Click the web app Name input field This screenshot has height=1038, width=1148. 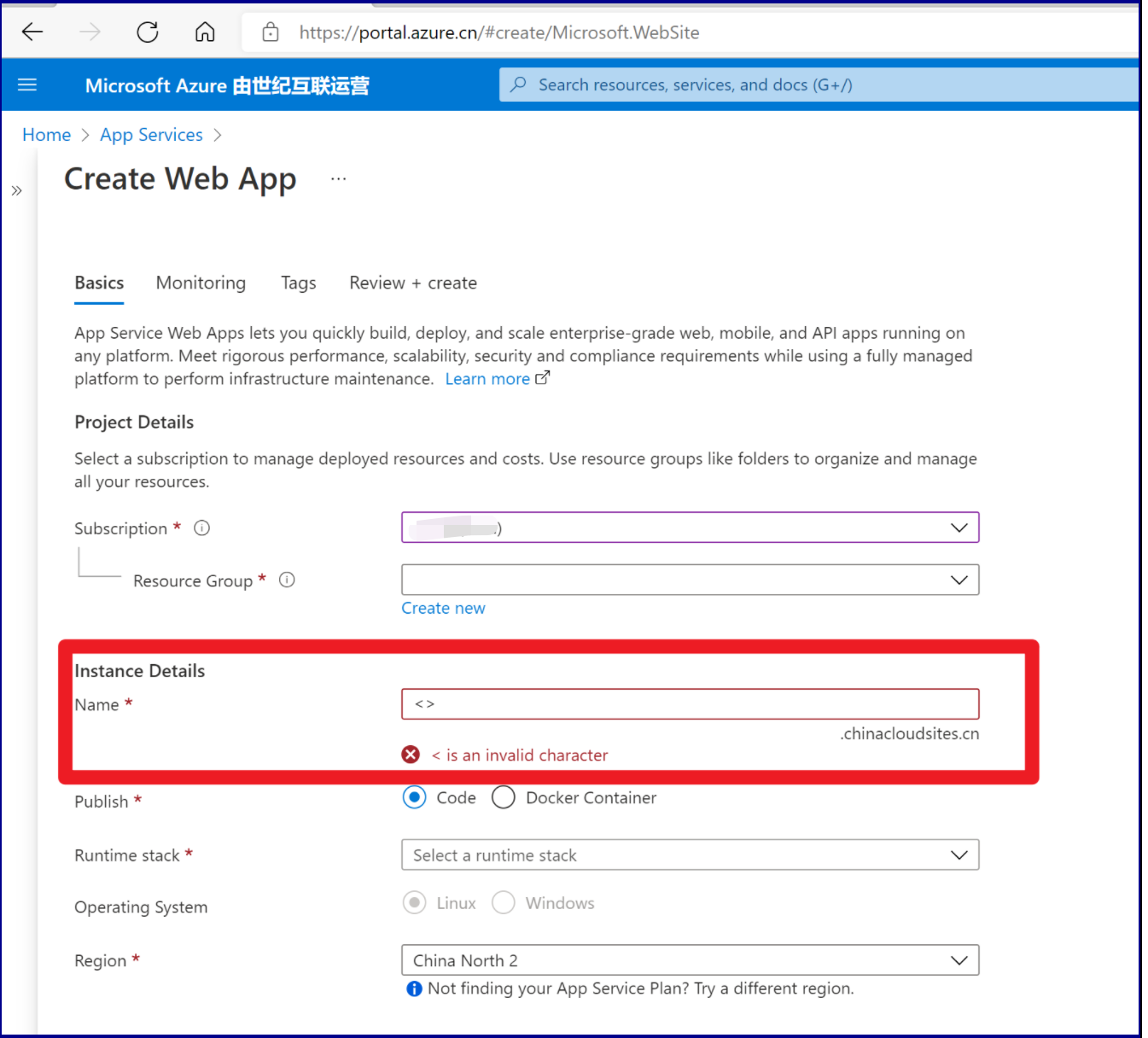tap(690, 704)
